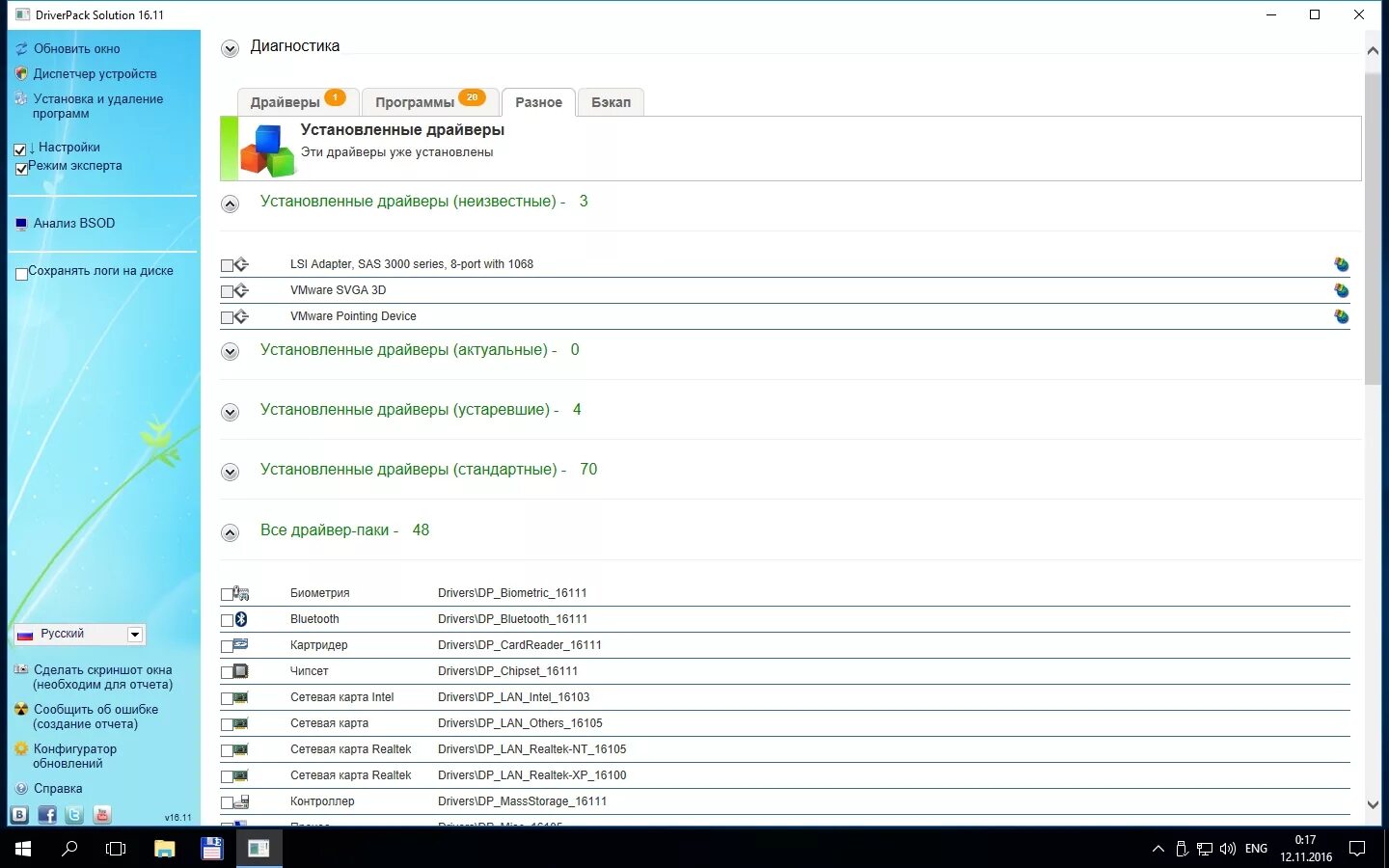Collapse the Диагностика section
Image resolution: width=1389 pixels, height=868 pixels.
[x=230, y=48]
